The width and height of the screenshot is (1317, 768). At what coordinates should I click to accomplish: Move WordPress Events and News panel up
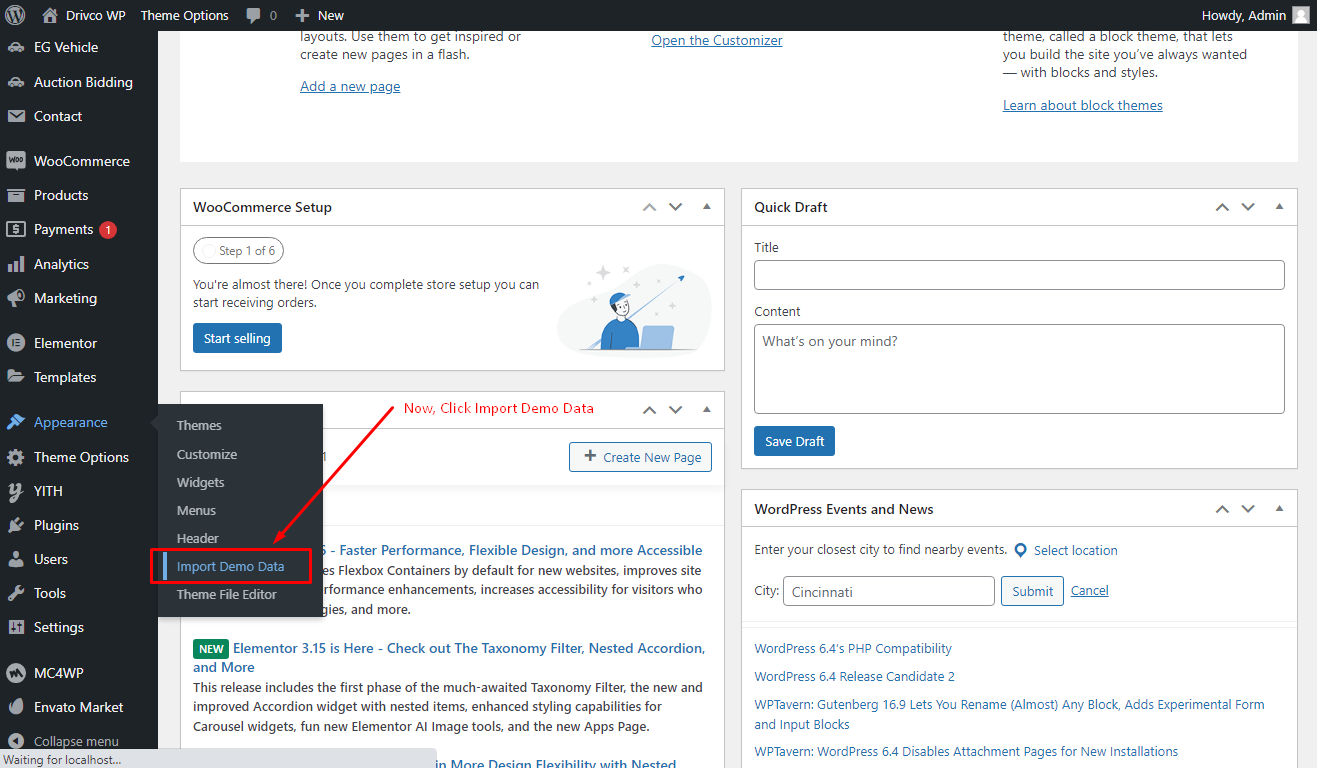tap(1222, 509)
